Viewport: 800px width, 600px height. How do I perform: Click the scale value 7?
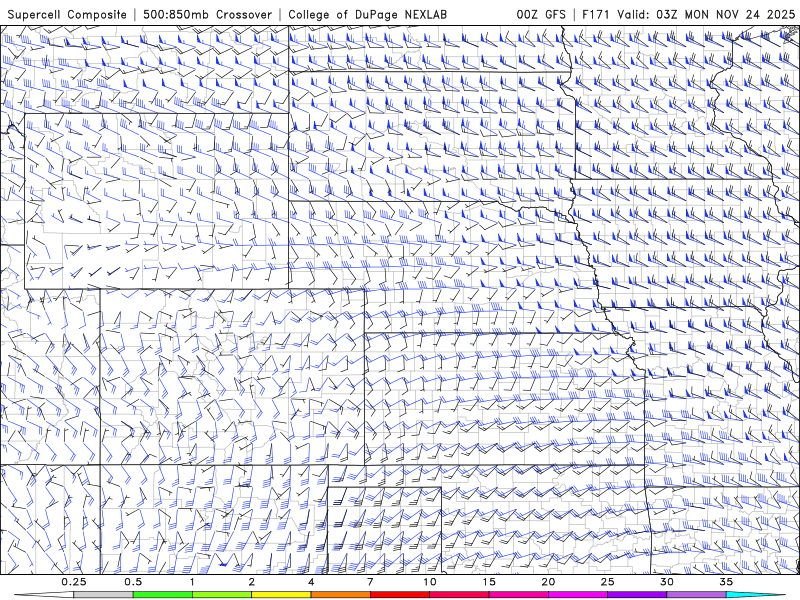click(370, 582)
